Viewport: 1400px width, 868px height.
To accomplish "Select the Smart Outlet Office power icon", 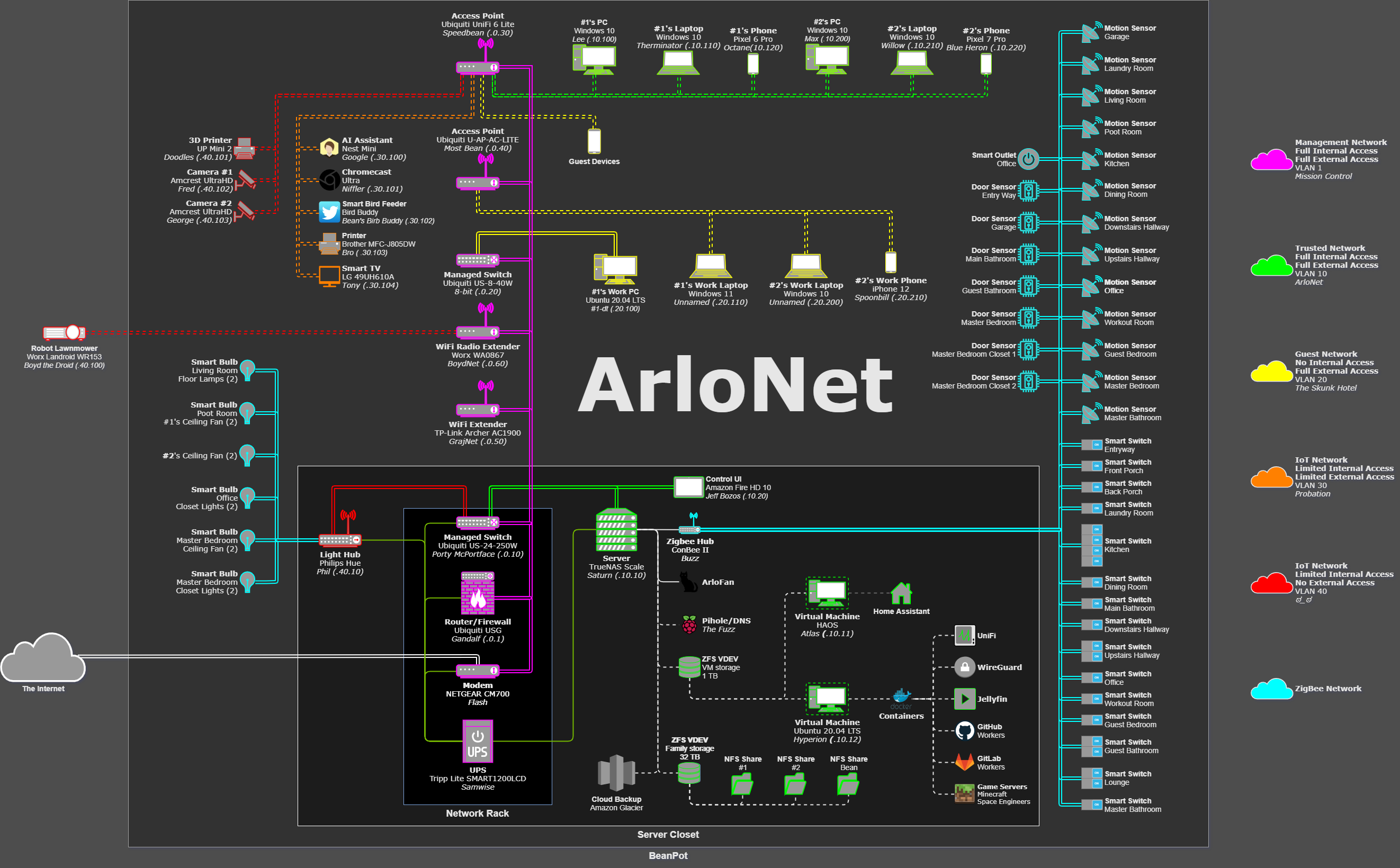I will [1028, 159].
